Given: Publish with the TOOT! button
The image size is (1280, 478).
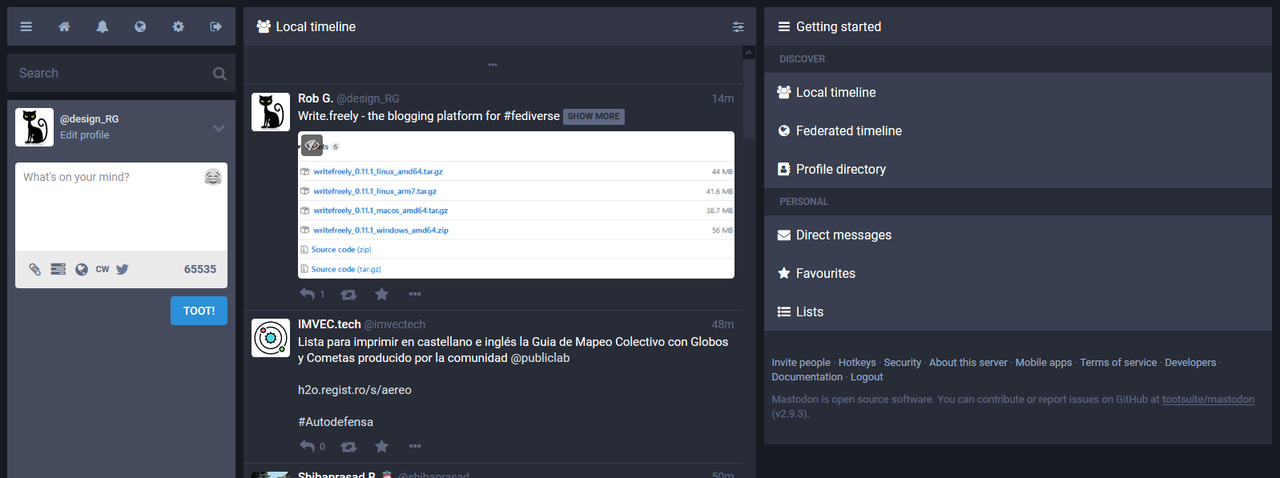Looking at the screenshot, I should [x=199, y=311].
